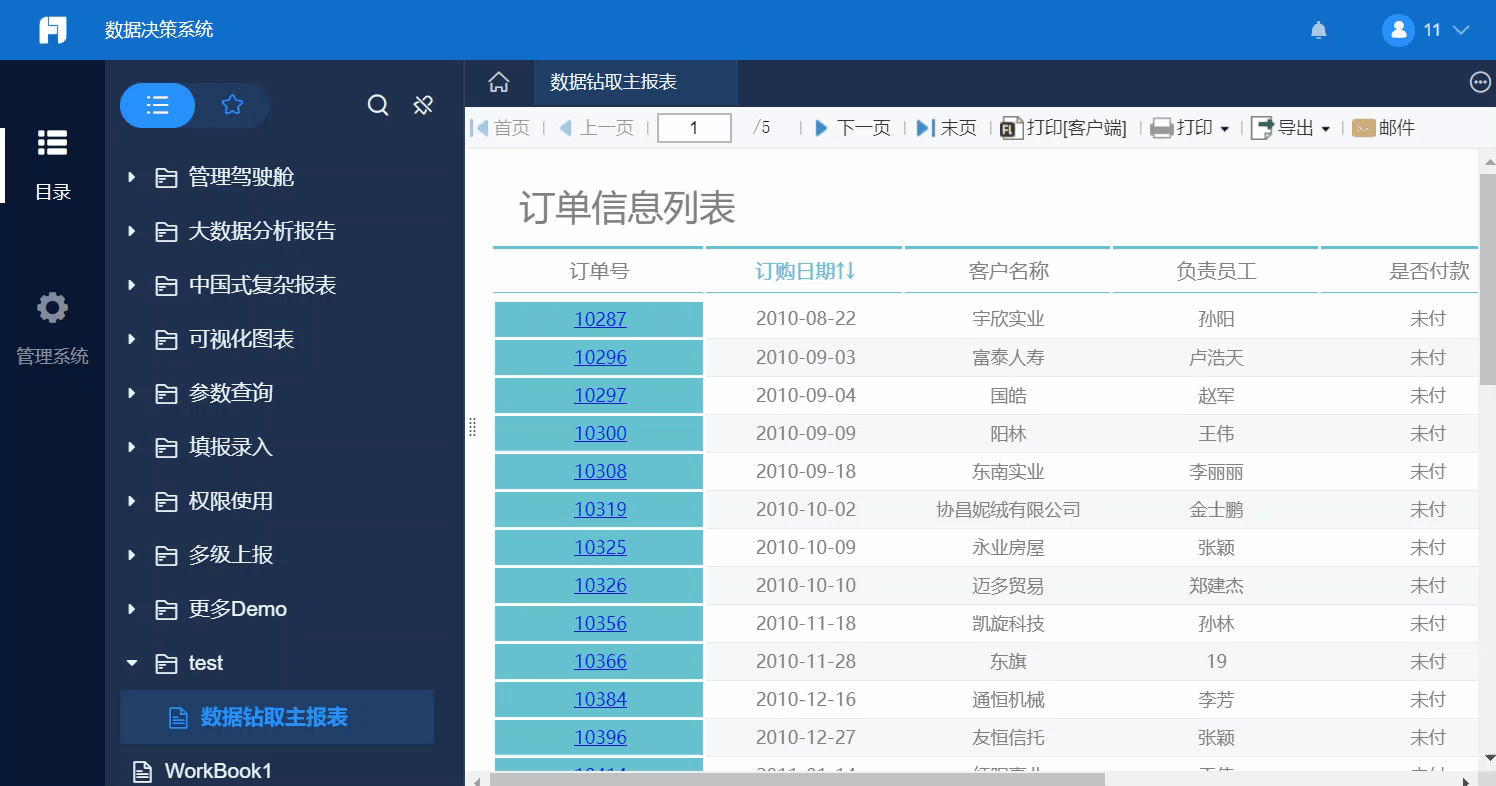Collapse the test folder

[x=131, y=663]
